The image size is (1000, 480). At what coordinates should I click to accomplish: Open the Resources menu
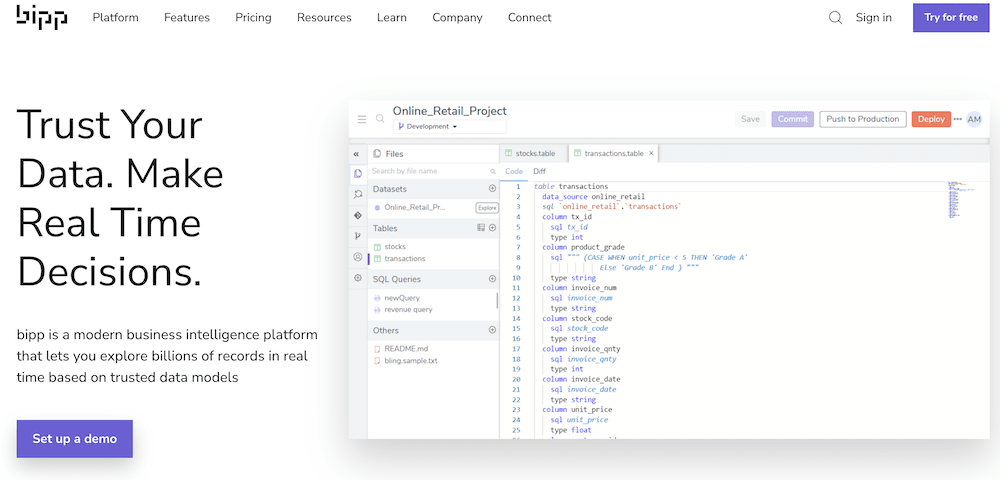324,18
